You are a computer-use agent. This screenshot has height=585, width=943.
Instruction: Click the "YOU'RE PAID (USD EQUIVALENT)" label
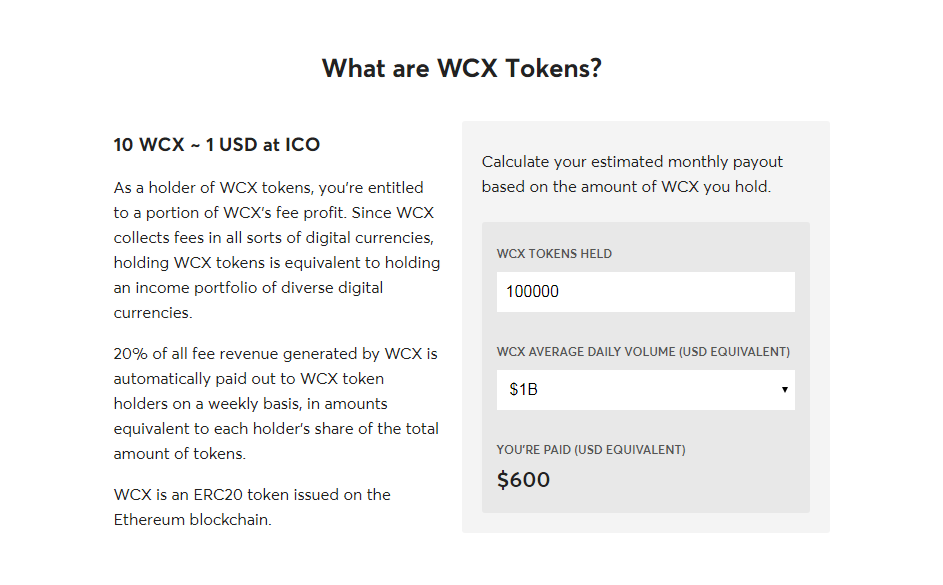[x=591, y=450]
